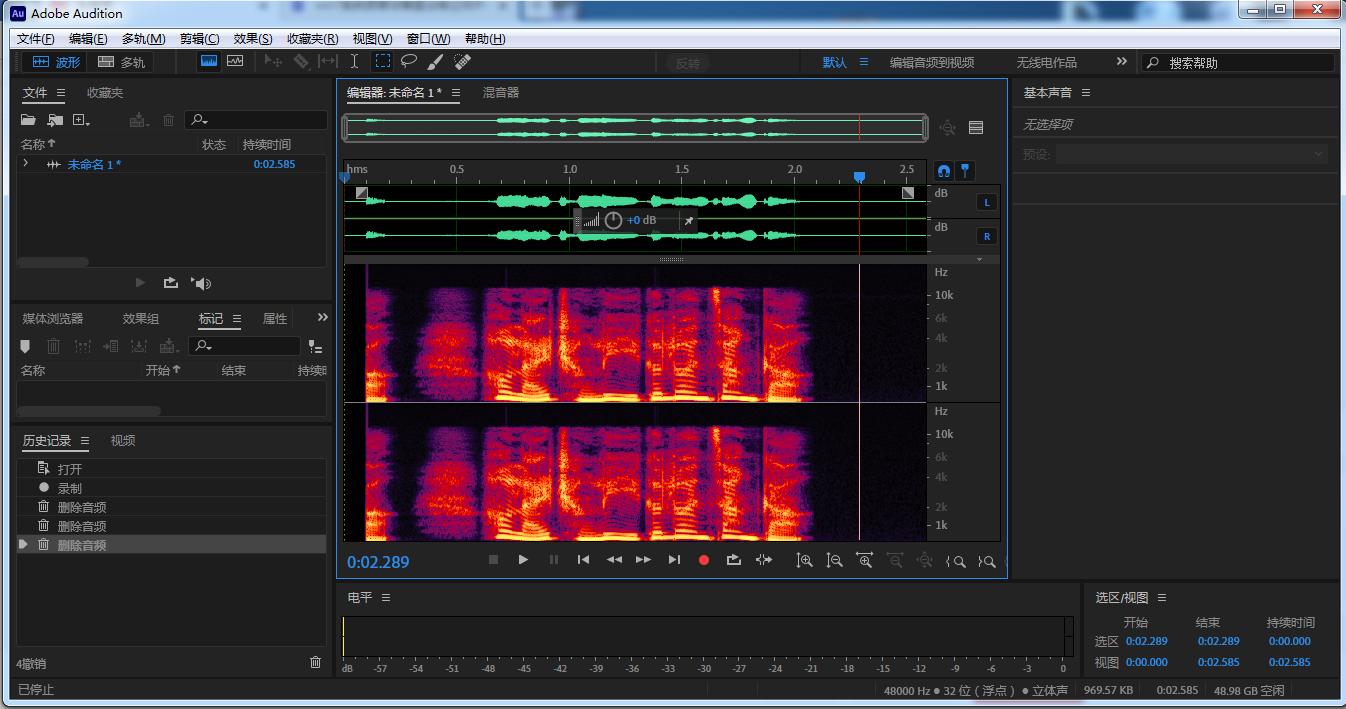The height and width of the screenshot is (709, 1346).
Task: Switch to Multitrack view
Action: (x=121, y=62)
